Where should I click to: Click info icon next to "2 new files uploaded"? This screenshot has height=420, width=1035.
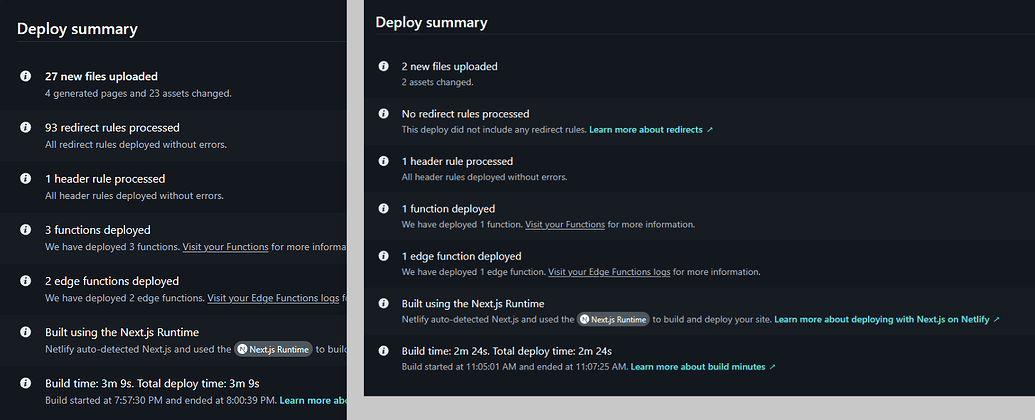click(383, 67)
